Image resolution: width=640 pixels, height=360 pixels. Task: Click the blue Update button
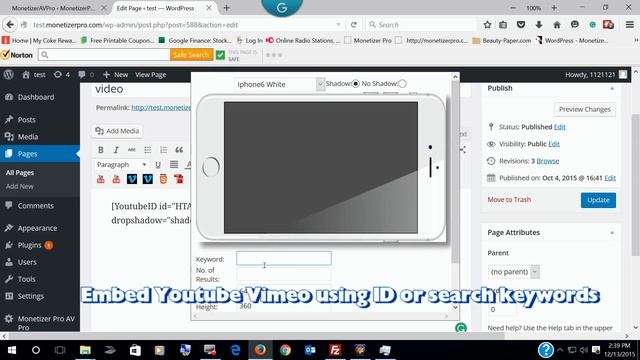pyautogui.click(x=598, y=200)
